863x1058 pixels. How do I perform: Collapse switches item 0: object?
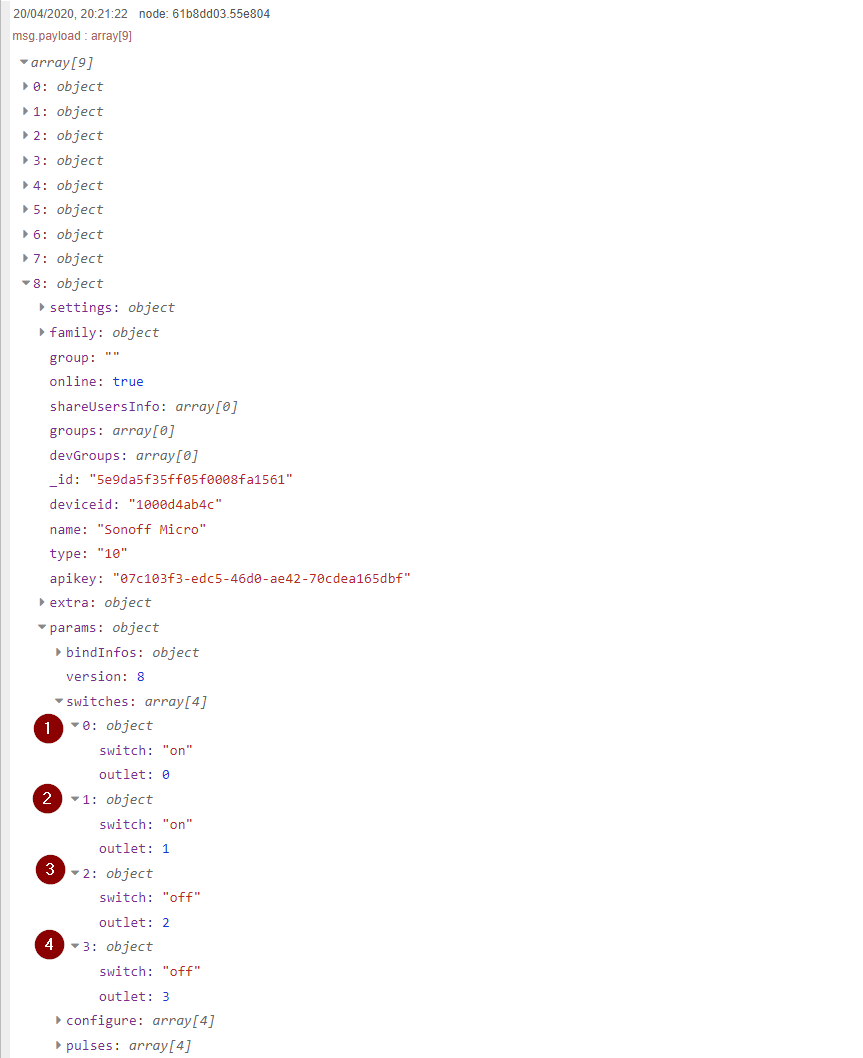click(75, 725)
